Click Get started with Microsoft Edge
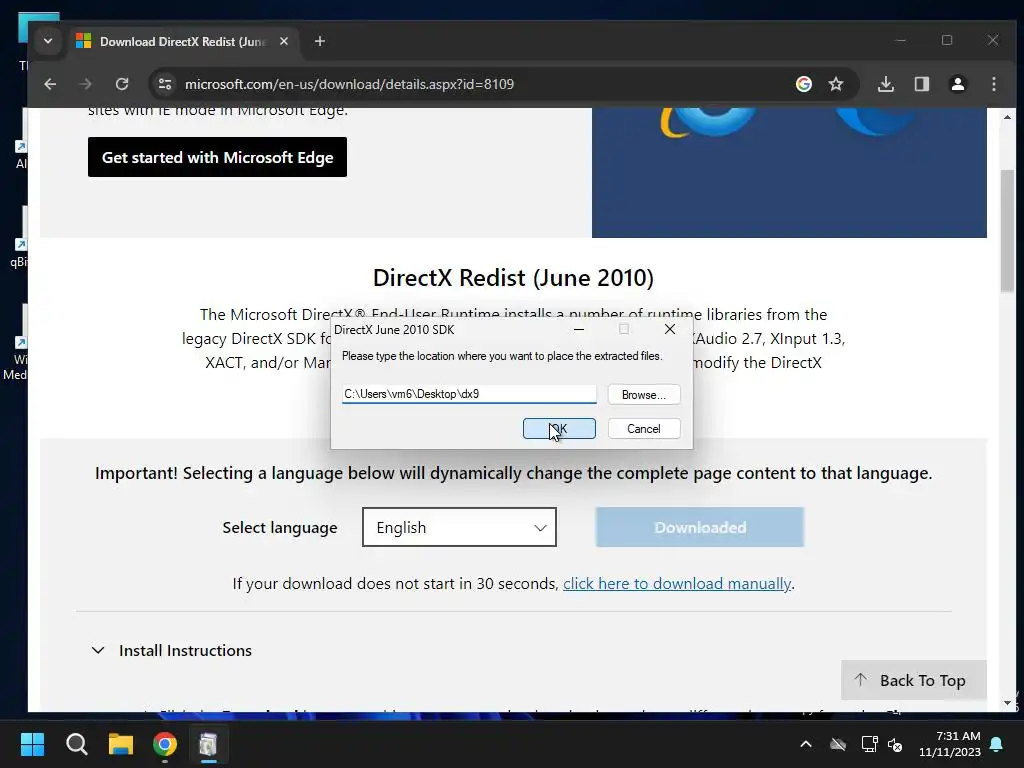Viewport: 1024px width, 768px height. click(x=217, y=157)
